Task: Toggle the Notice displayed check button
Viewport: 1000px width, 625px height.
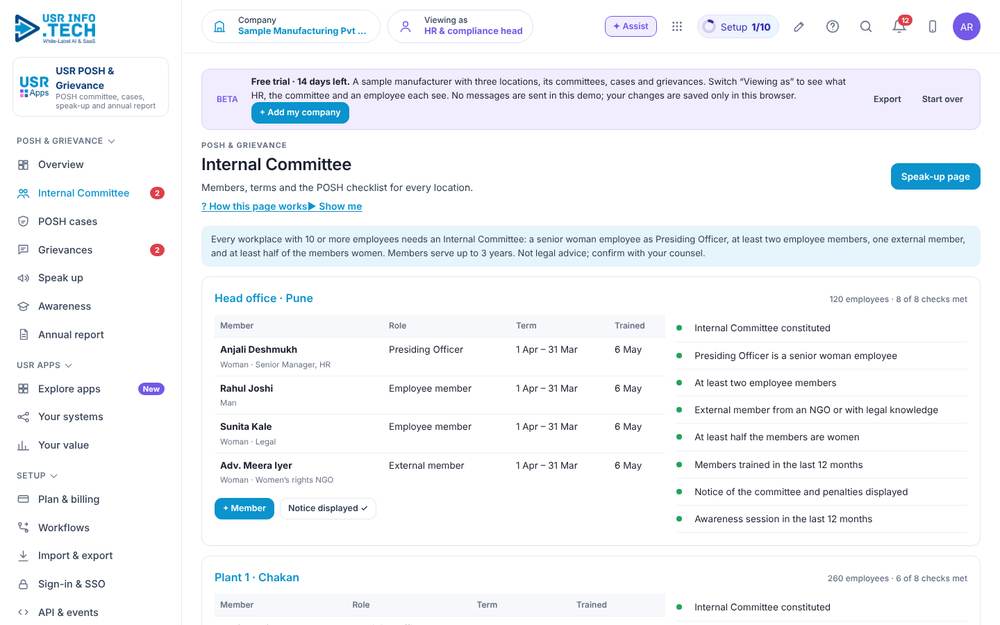Action: point(328,508)
